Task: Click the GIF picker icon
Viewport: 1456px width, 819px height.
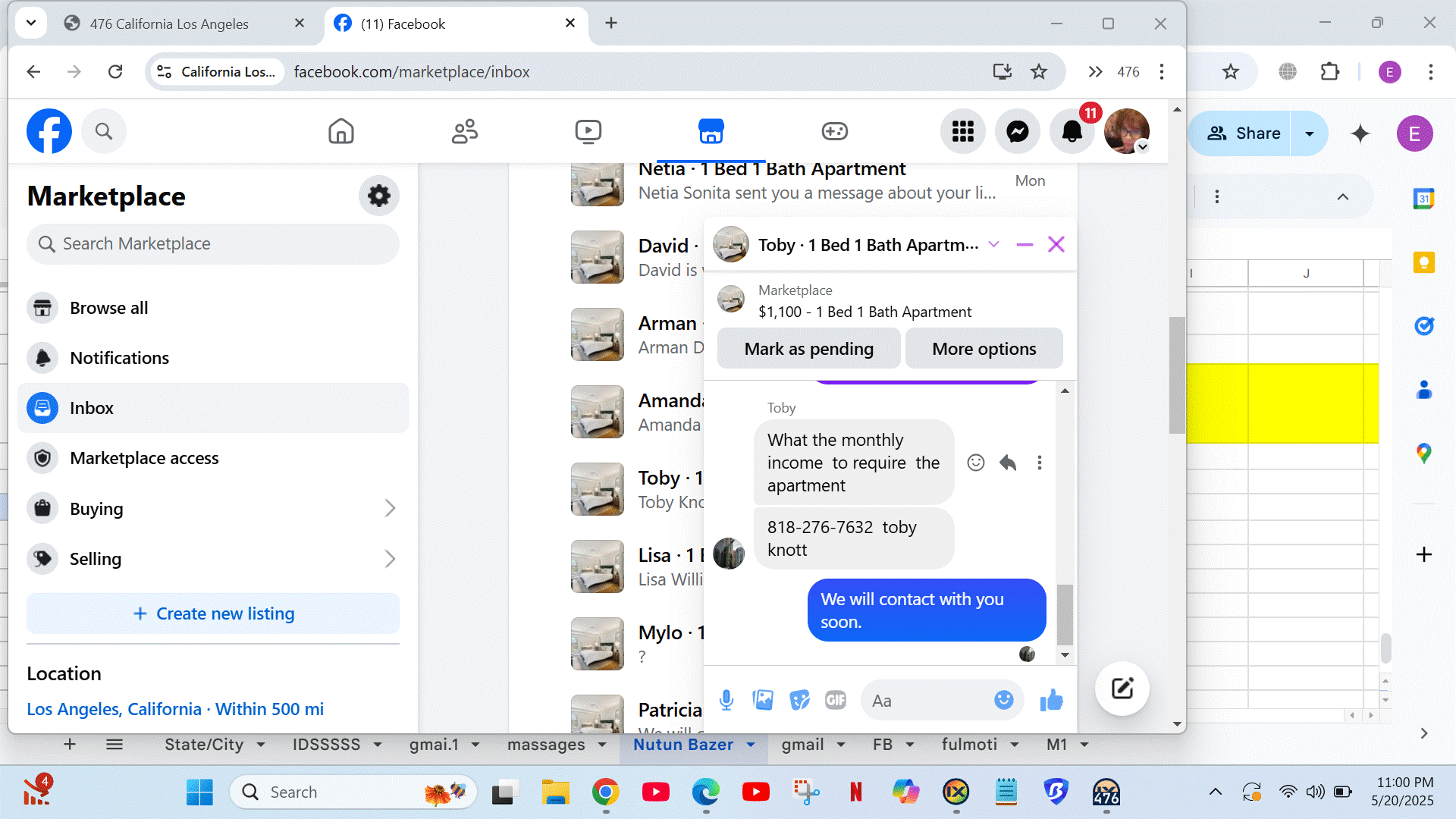Action: point(835,700)
